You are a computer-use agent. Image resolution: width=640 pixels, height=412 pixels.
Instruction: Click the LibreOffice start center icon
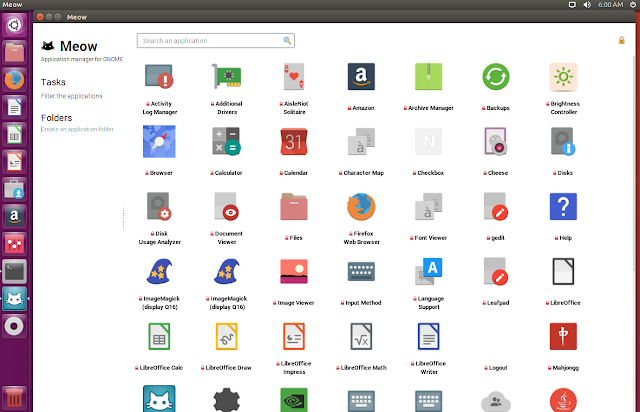563,271
